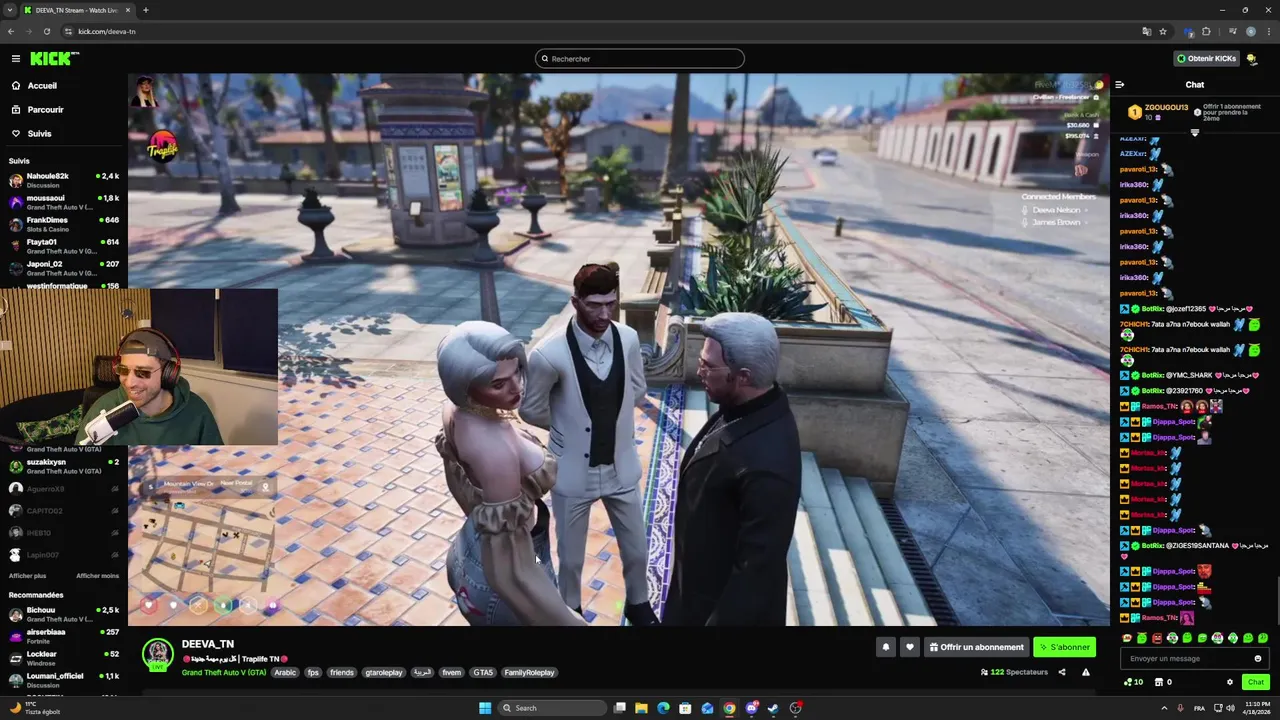The width and height of the screenshot is (1280, 720).
Task: Select the FamilyRoleplay tag
Action: click(x=529, y=673)
